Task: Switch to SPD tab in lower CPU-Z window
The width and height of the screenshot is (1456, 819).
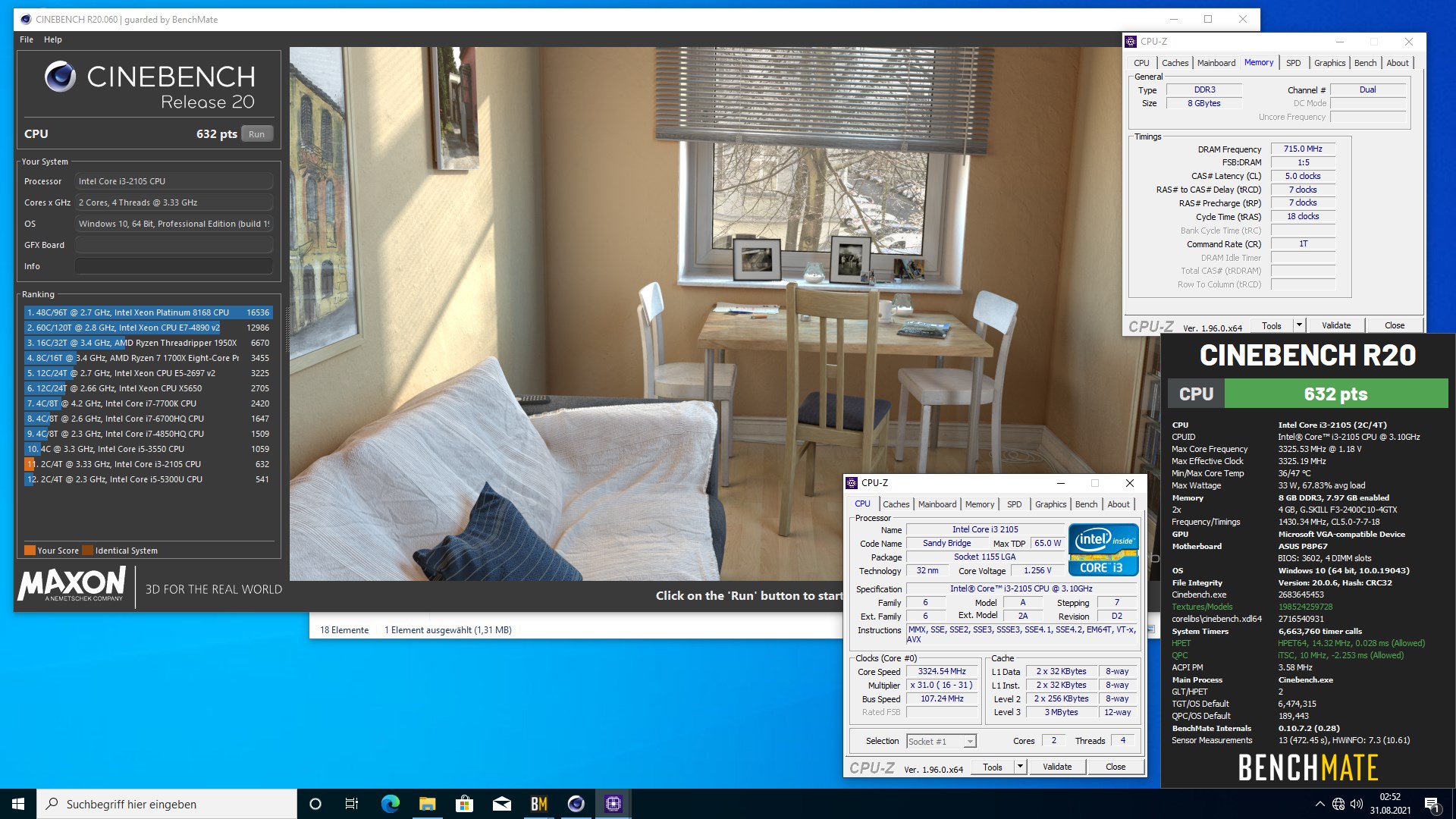Action: point(1015,504)
